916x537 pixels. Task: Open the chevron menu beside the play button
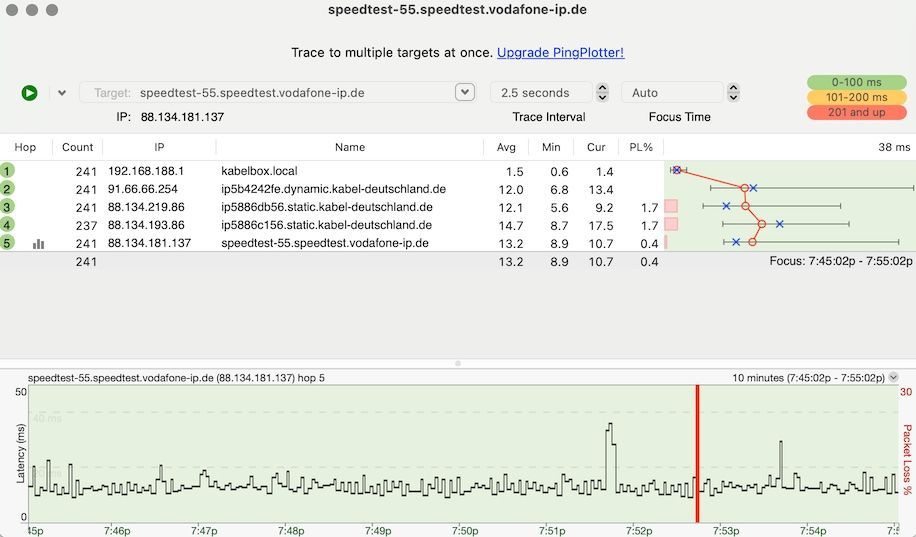pyautogui.click(x=62, y=93)
